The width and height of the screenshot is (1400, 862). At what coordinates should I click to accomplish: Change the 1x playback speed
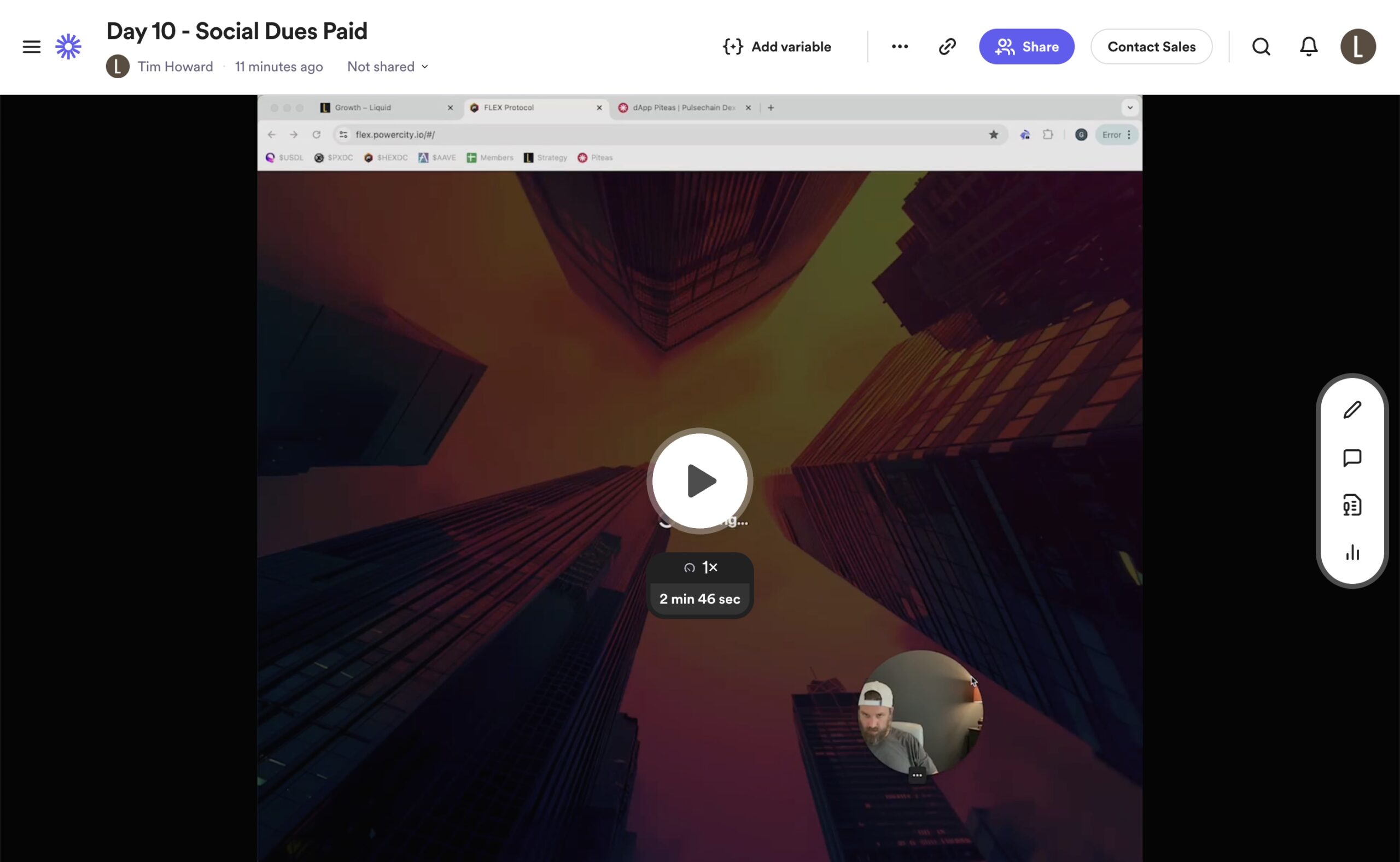(699, 568)
